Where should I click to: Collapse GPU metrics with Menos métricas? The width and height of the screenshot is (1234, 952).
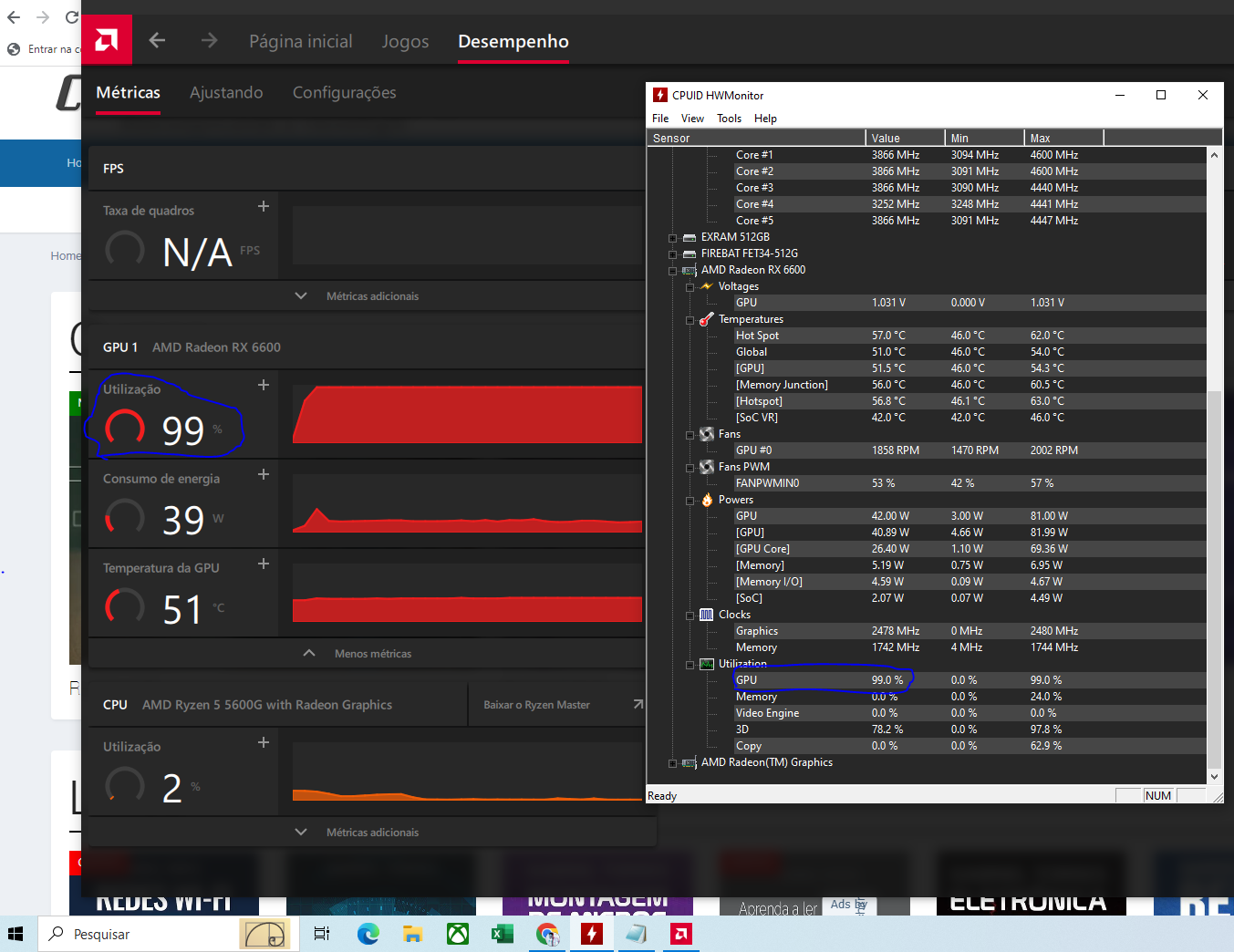pyautogui.click(x=357, y=653)
